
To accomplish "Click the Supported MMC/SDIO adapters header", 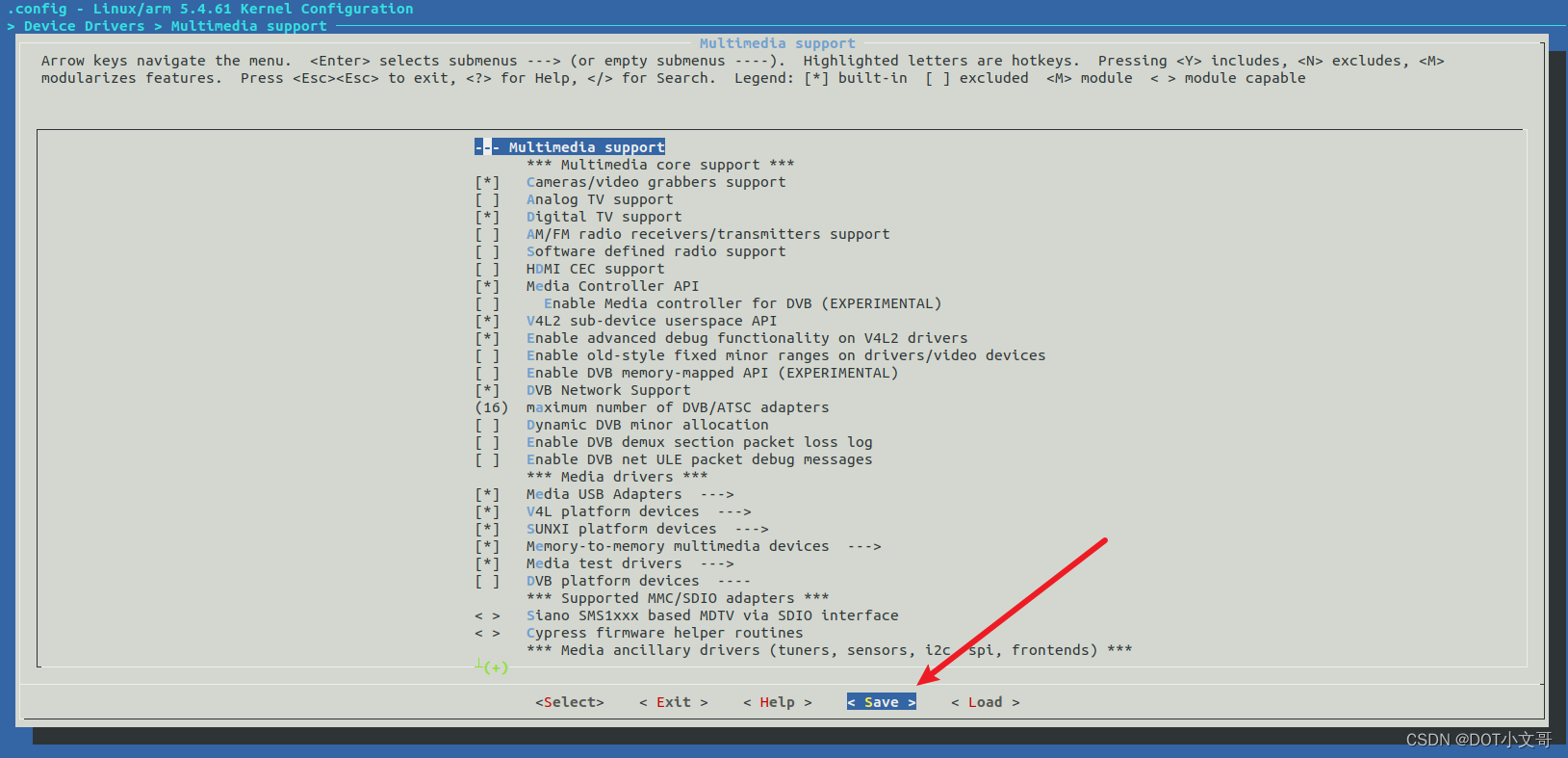I will [678, 598].
